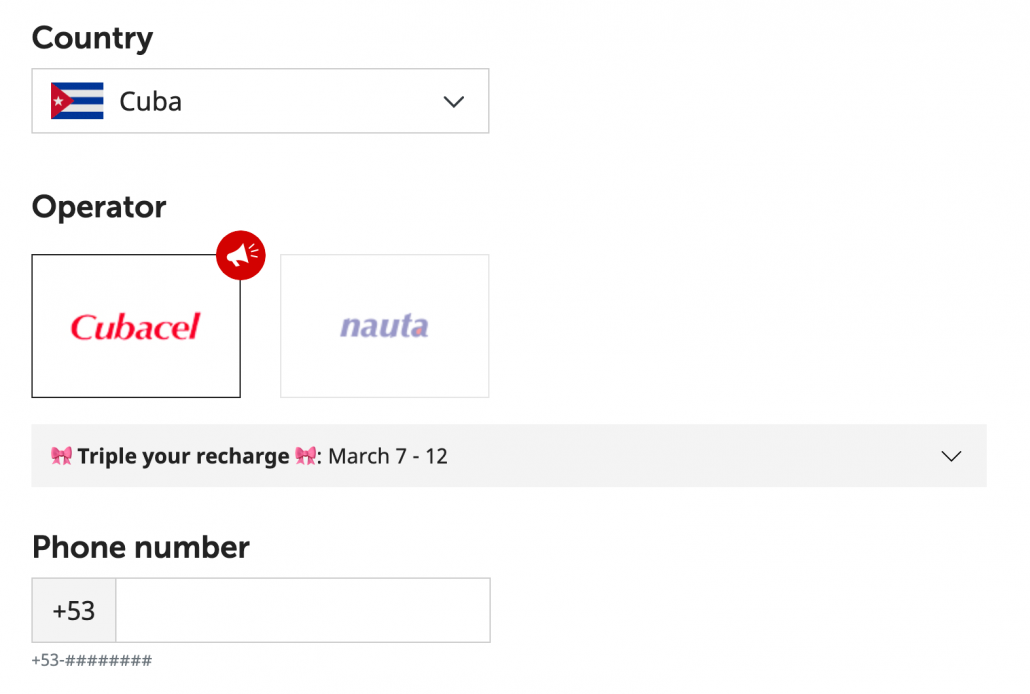Select the Cubacel operator
Image resolution: width=1030 pixels, height=694 pixels.
pos(136,326)
